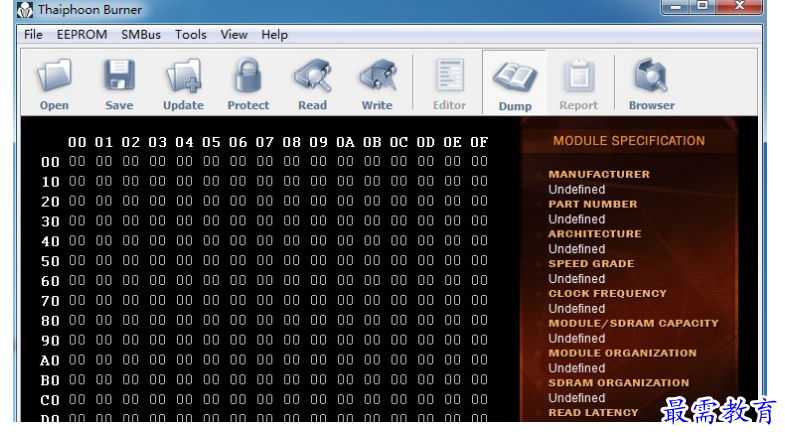Click the Read magnifier icon
The height and width of the screenshot is (443, 785).
click(x=312, y=76)
